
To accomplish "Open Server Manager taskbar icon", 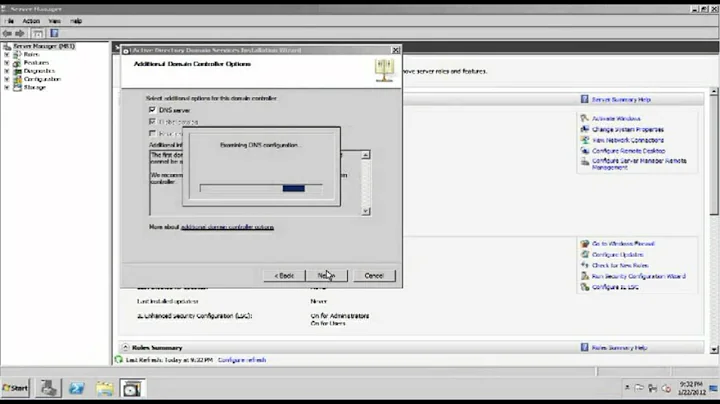I will [x=49, y=388].
